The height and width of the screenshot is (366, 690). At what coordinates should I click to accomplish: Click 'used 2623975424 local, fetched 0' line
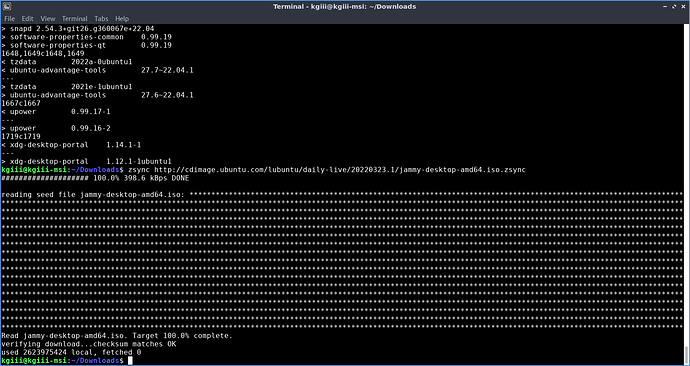(x=71, y=352)
